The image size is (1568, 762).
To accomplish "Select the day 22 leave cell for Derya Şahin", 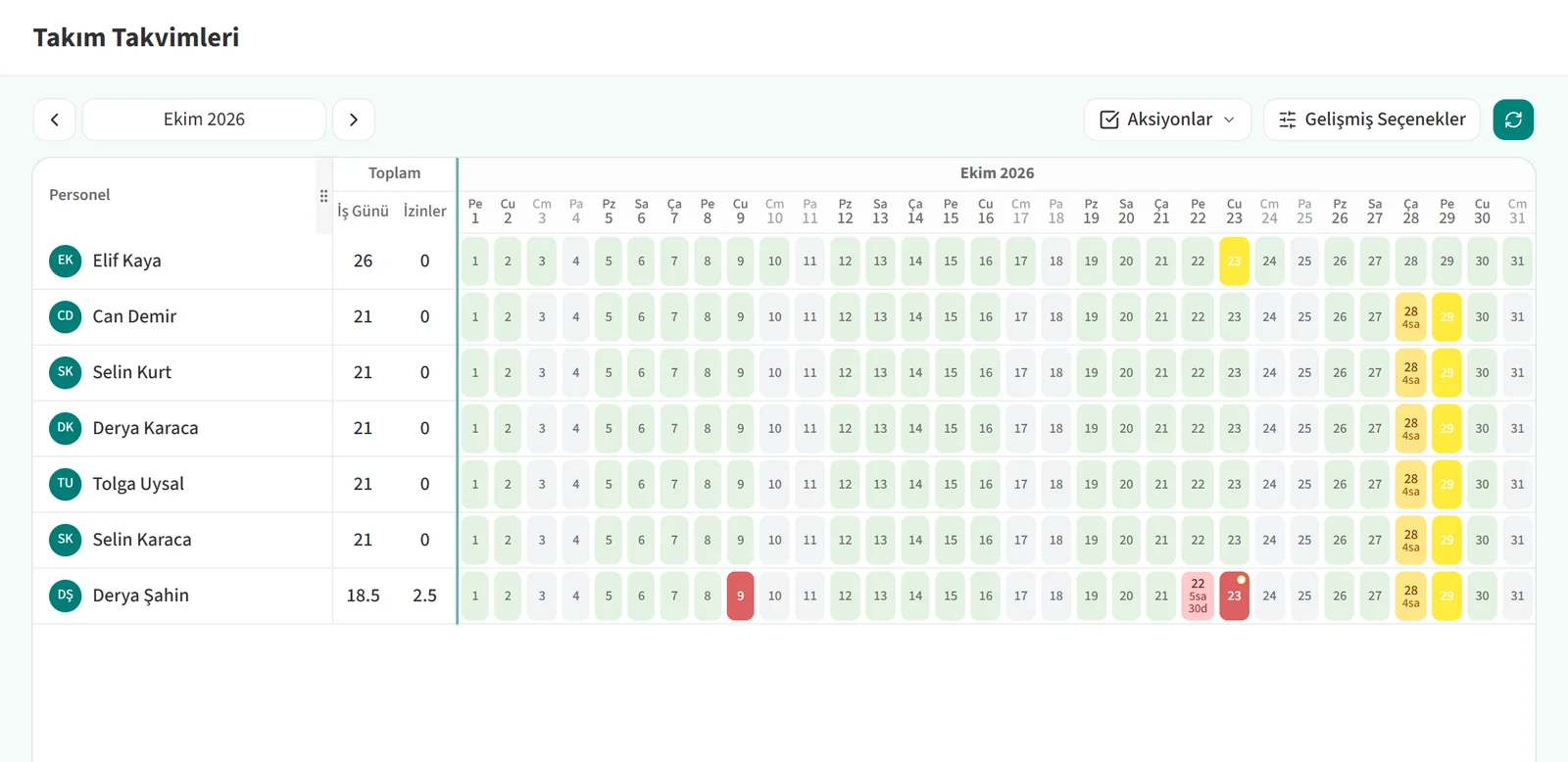I will pos(1198,595).
